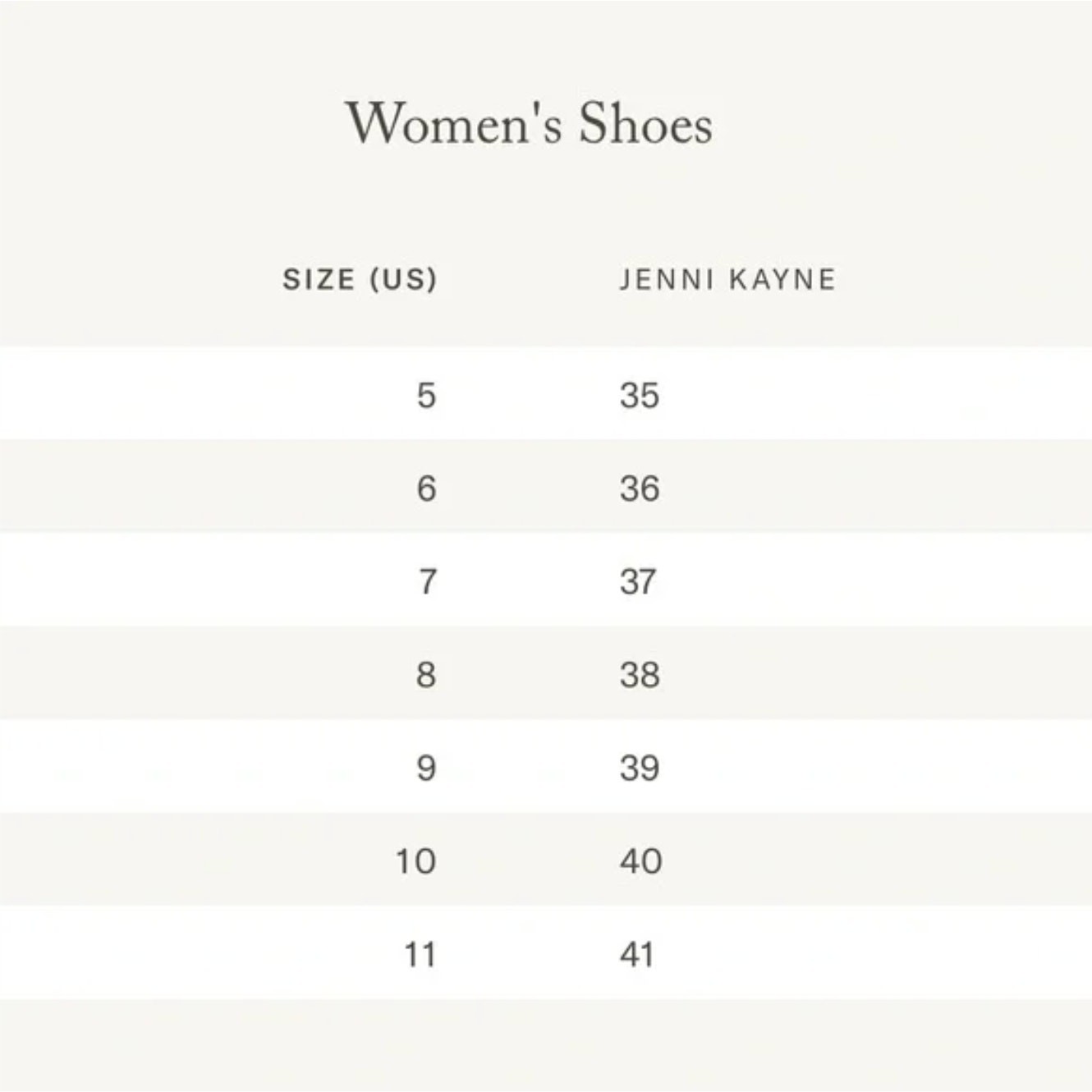Select US size 10 cell
The image size is (1092, 1092).
pos(415,861)
